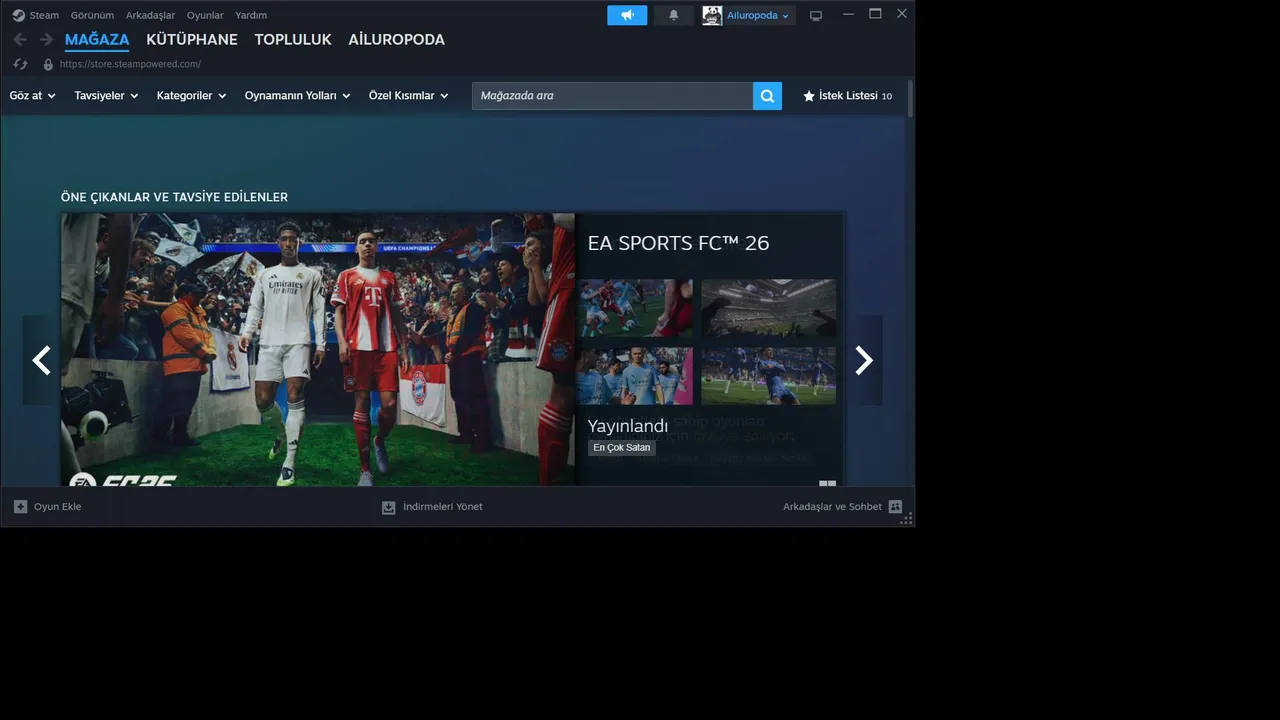Expand the Göz at dropdown
1280x720 pixels.
32,96
